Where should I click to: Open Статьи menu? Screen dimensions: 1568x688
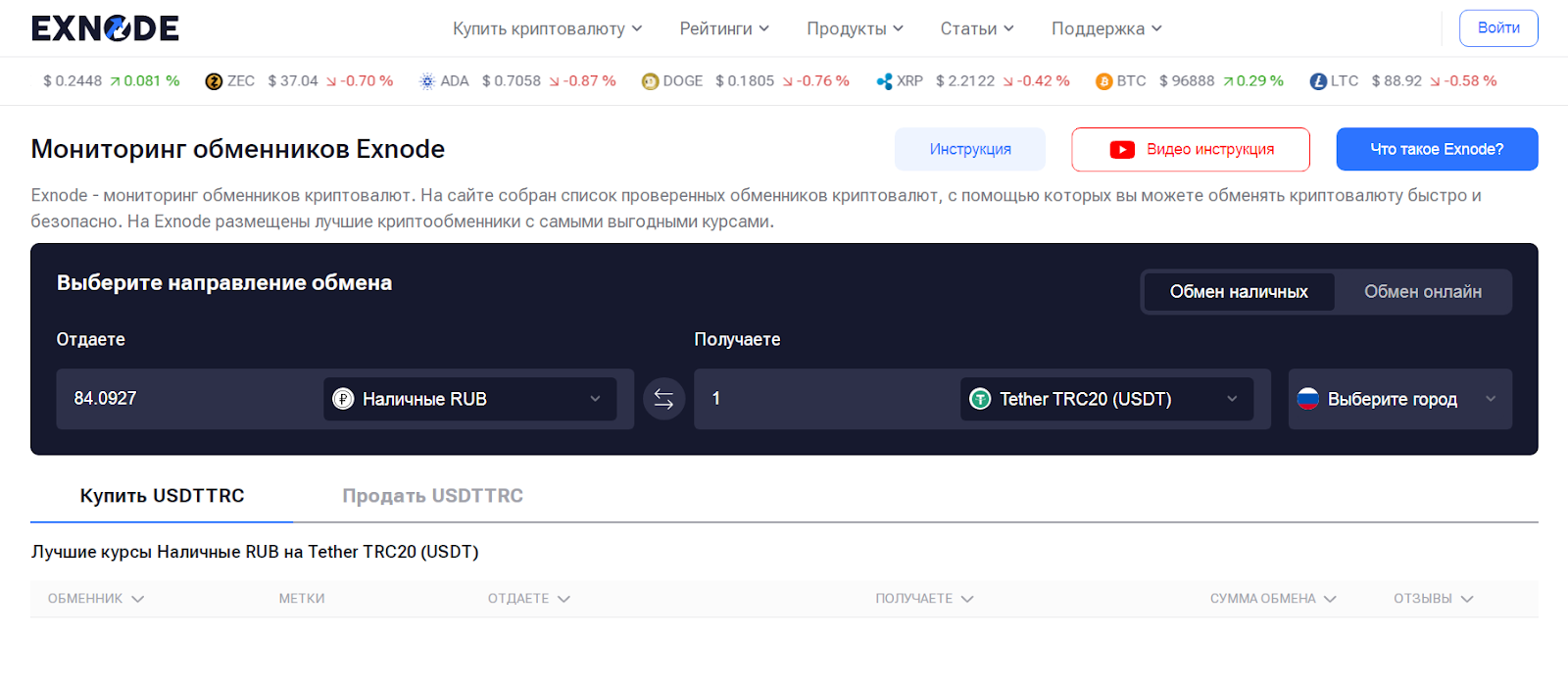[977, 28]
